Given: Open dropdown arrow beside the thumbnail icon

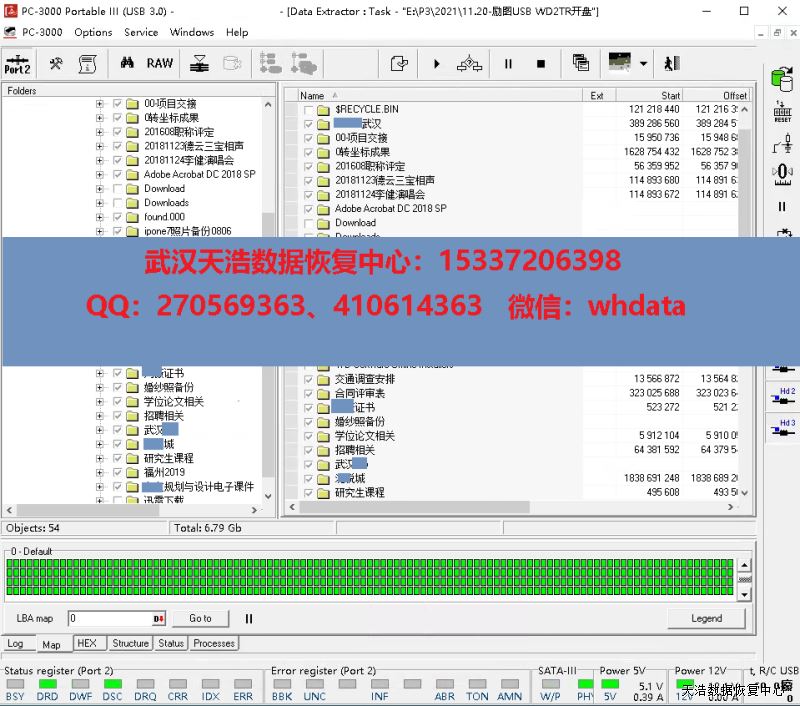Looking at the screenshot, I should coord(643,63).
